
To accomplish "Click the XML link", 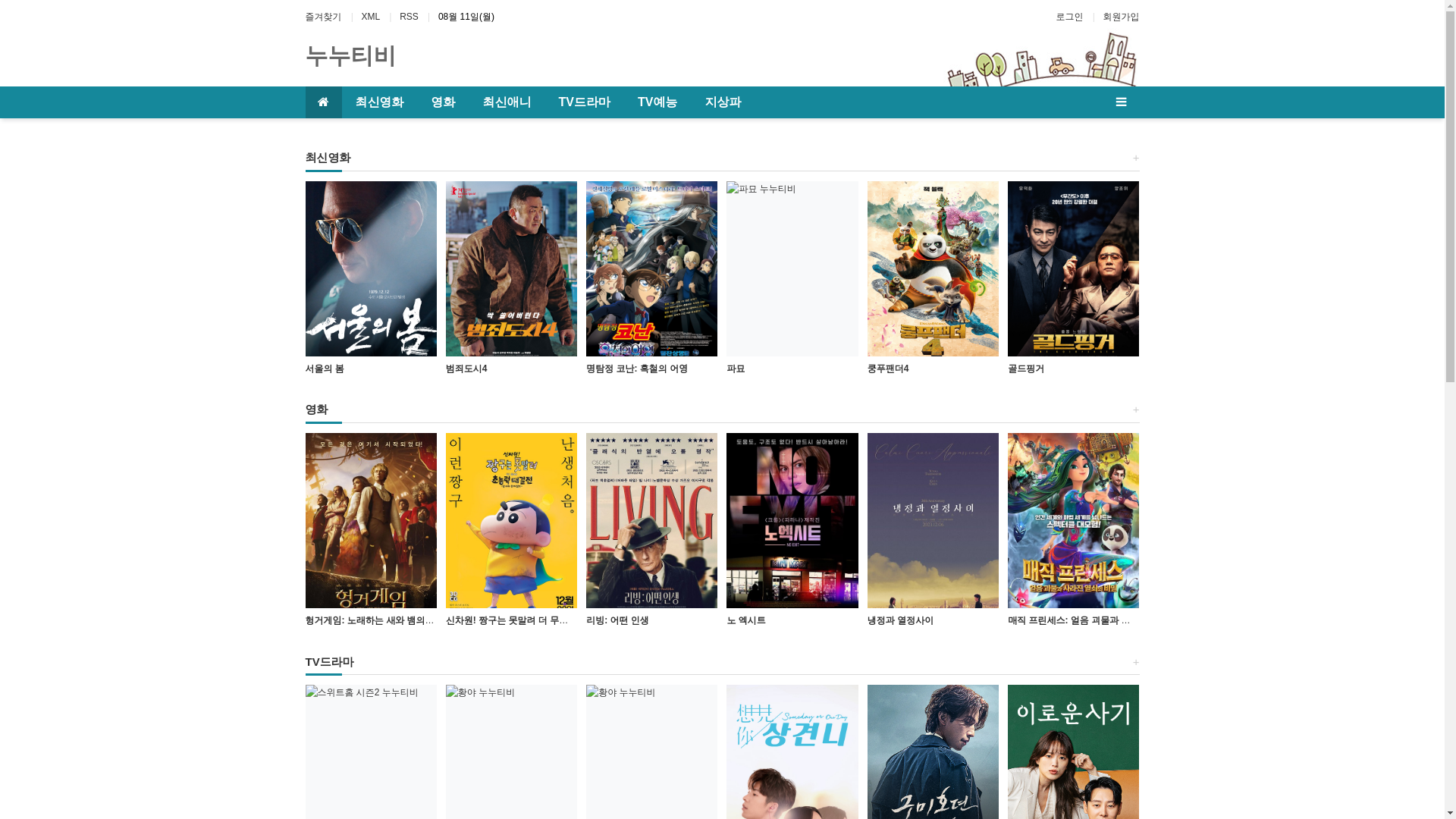I will click(370, 17).
